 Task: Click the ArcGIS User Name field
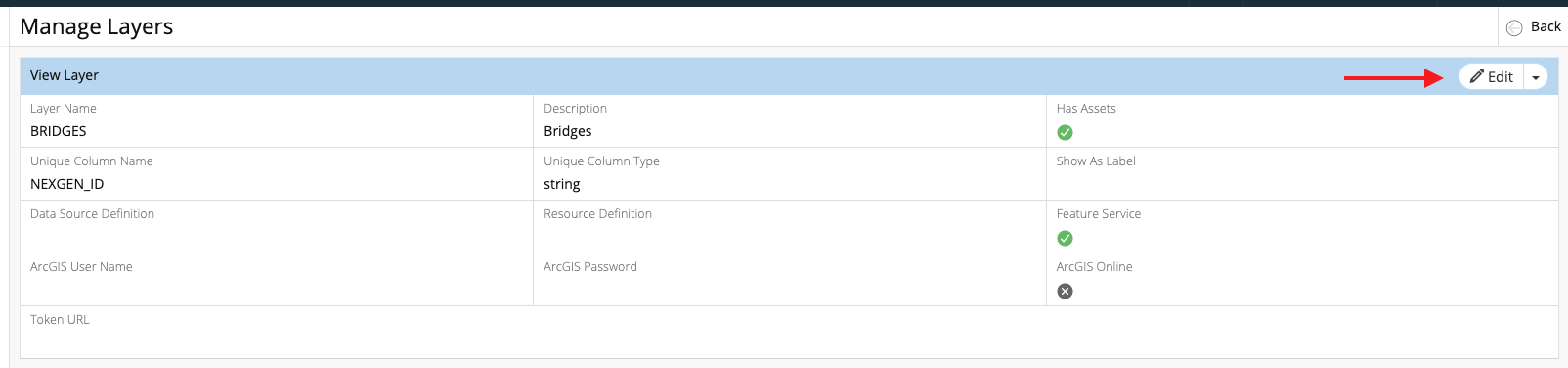click(x=277, y=279)
